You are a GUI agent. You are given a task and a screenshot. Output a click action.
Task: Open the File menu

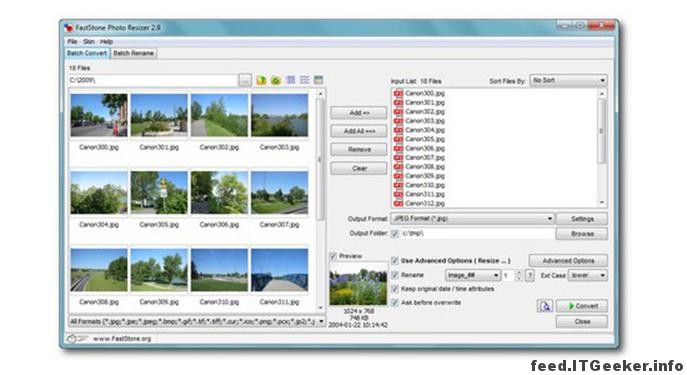[x=72, y=42]
